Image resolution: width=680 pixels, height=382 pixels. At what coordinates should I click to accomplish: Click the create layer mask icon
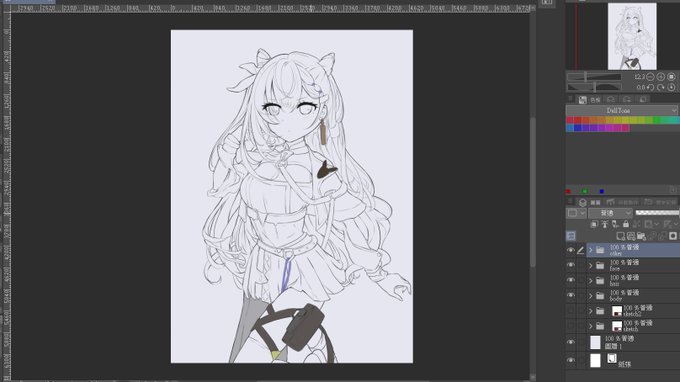(673, 236)
